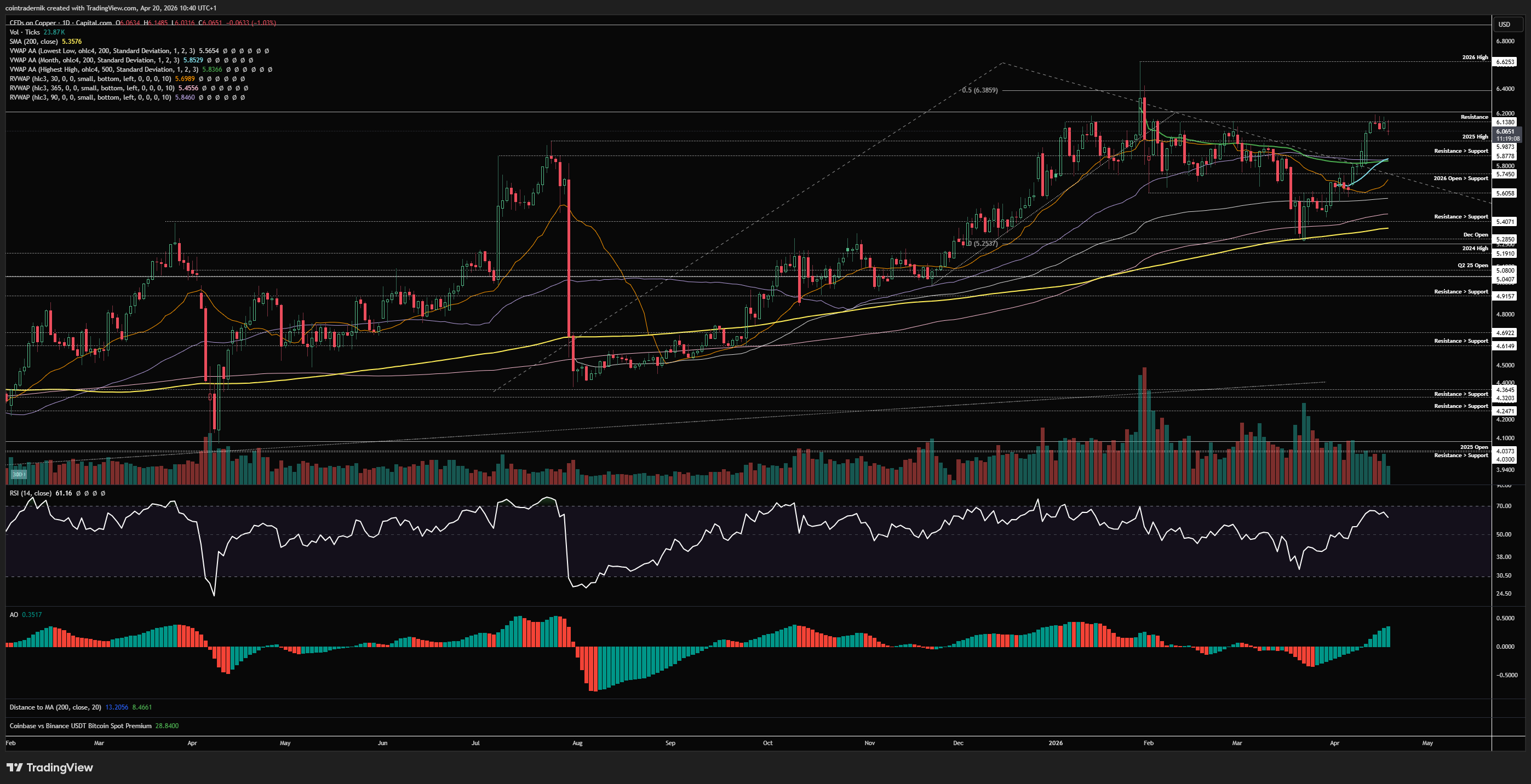The width and height of the screenshot is (1531, 784).
Task: Select the Vol · Ticks legend entry
Action: (x=24, y=32)
